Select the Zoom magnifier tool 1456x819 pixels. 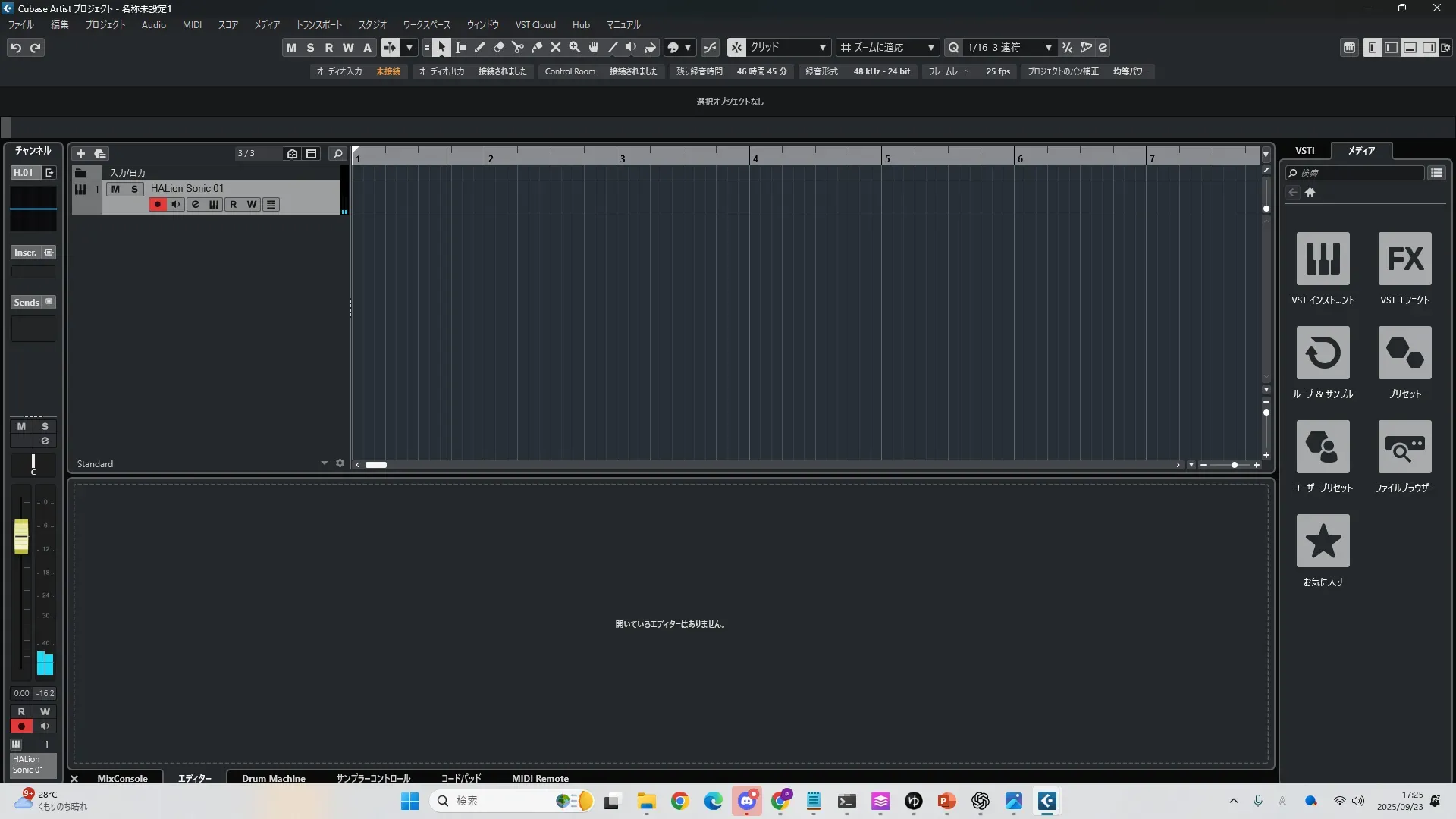click(575, 47)
